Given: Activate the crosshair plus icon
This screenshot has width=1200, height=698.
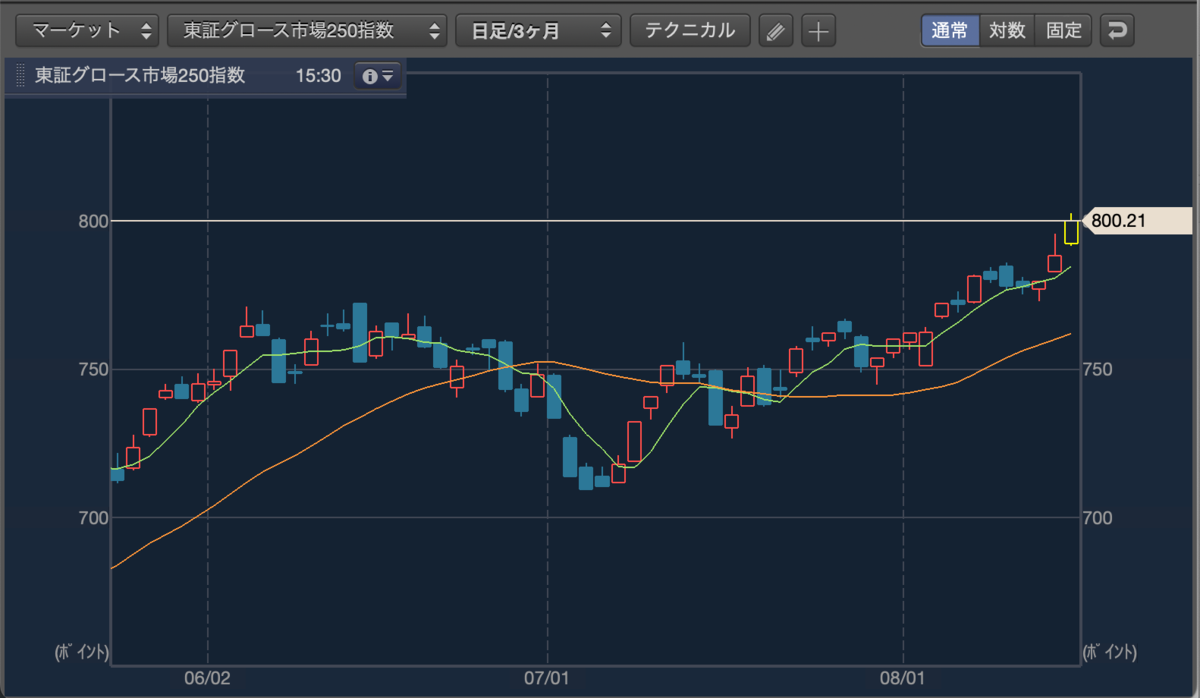Looking at the screenshot, I should [819, 31].
